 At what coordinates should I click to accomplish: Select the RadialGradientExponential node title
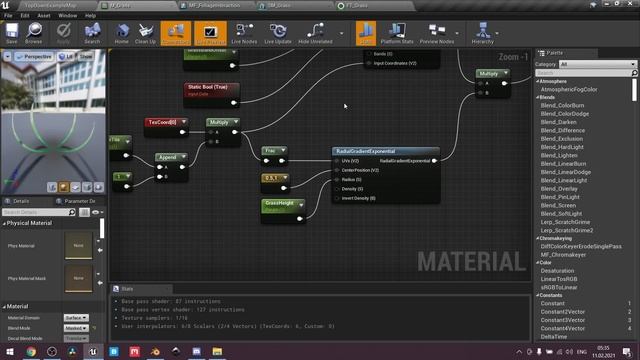click(366, 151)
